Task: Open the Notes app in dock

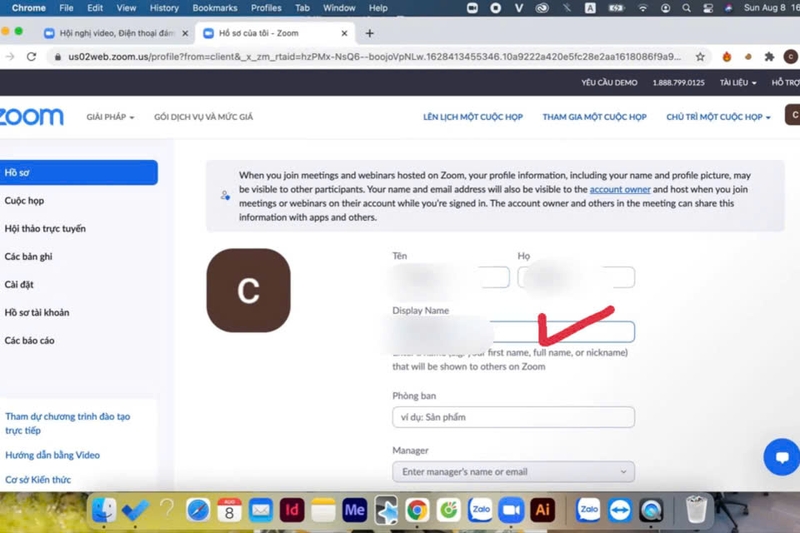Action: tap(323, 510)
